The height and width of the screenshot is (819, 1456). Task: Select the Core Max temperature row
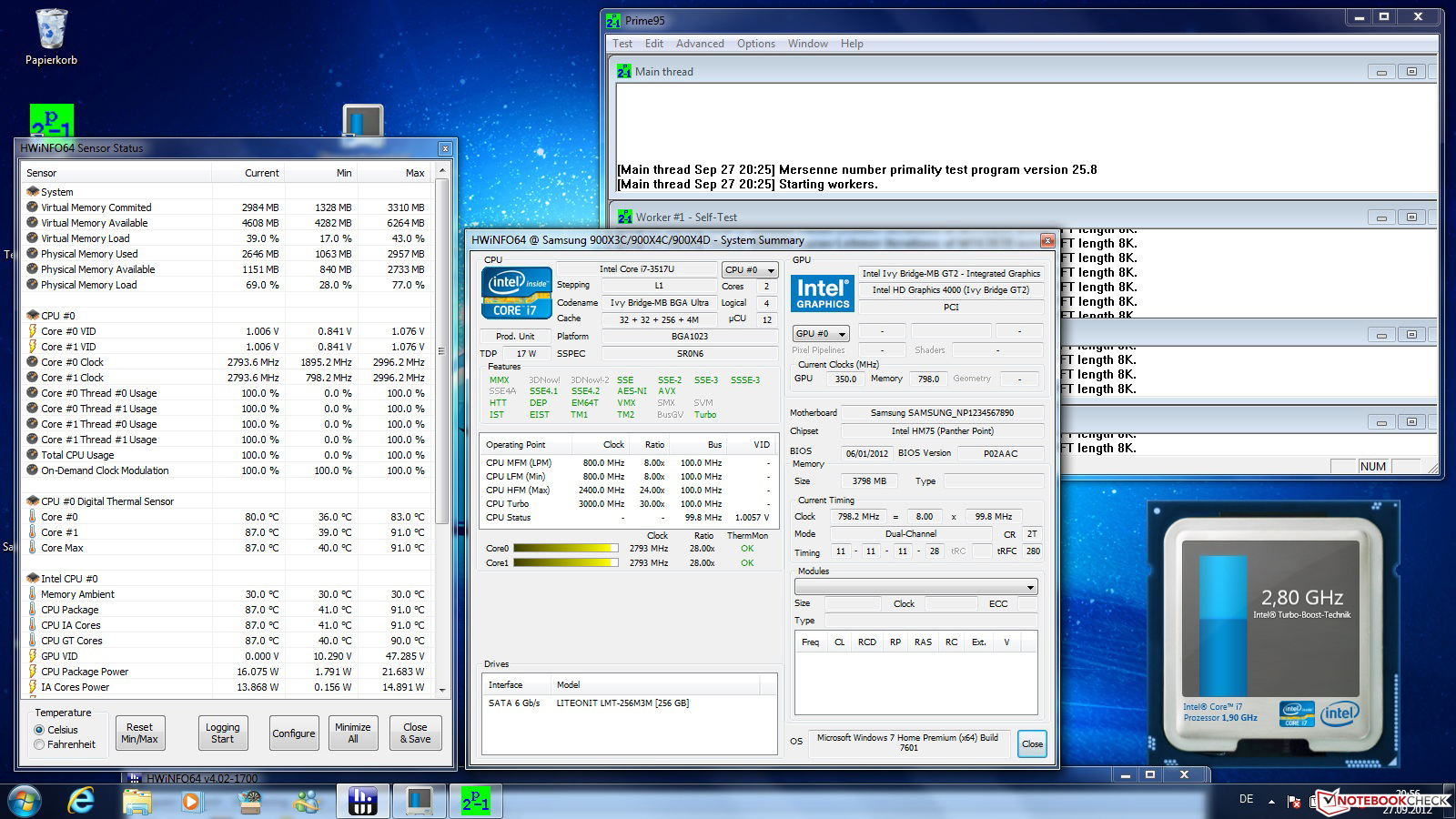tap(227, 548)
